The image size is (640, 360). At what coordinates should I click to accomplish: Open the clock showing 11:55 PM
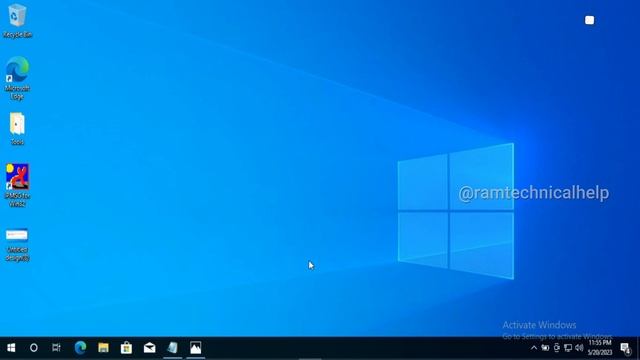tap(600, 347)
